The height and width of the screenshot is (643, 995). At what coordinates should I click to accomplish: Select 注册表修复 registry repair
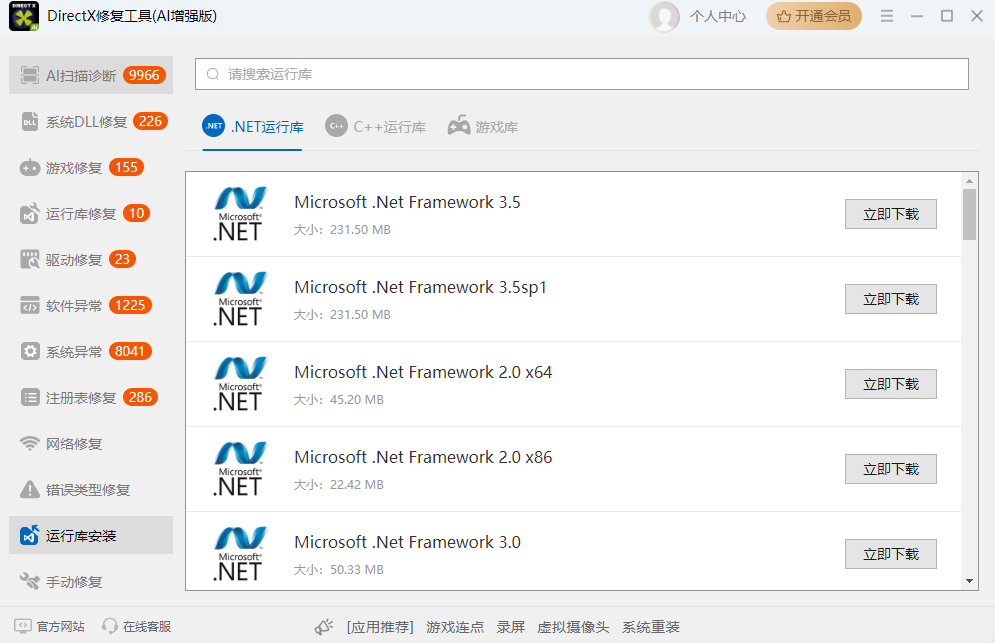pyautogui.click(x=70, y=397)
